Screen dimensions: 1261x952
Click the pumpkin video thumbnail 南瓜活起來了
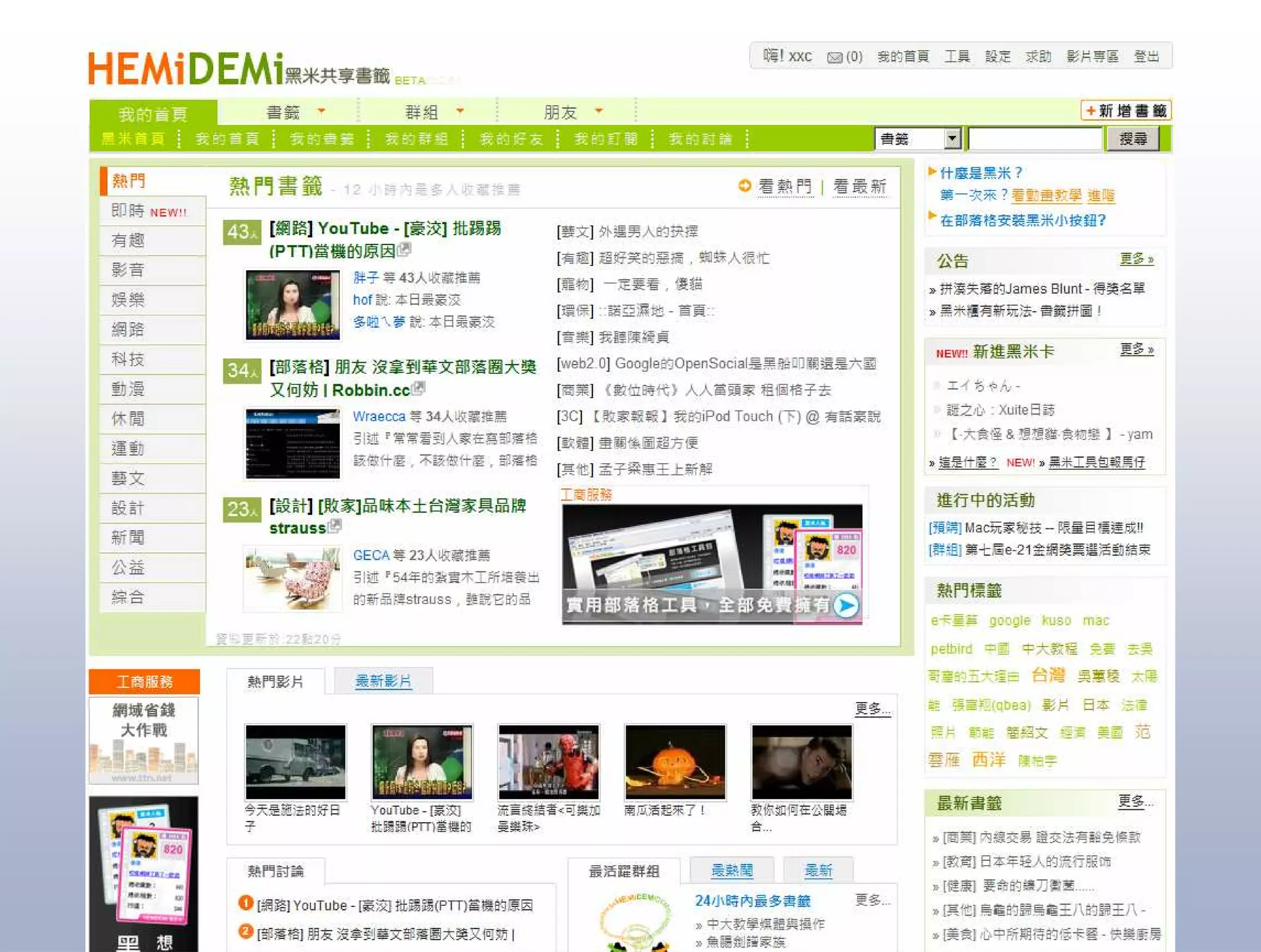coord(675,762)
